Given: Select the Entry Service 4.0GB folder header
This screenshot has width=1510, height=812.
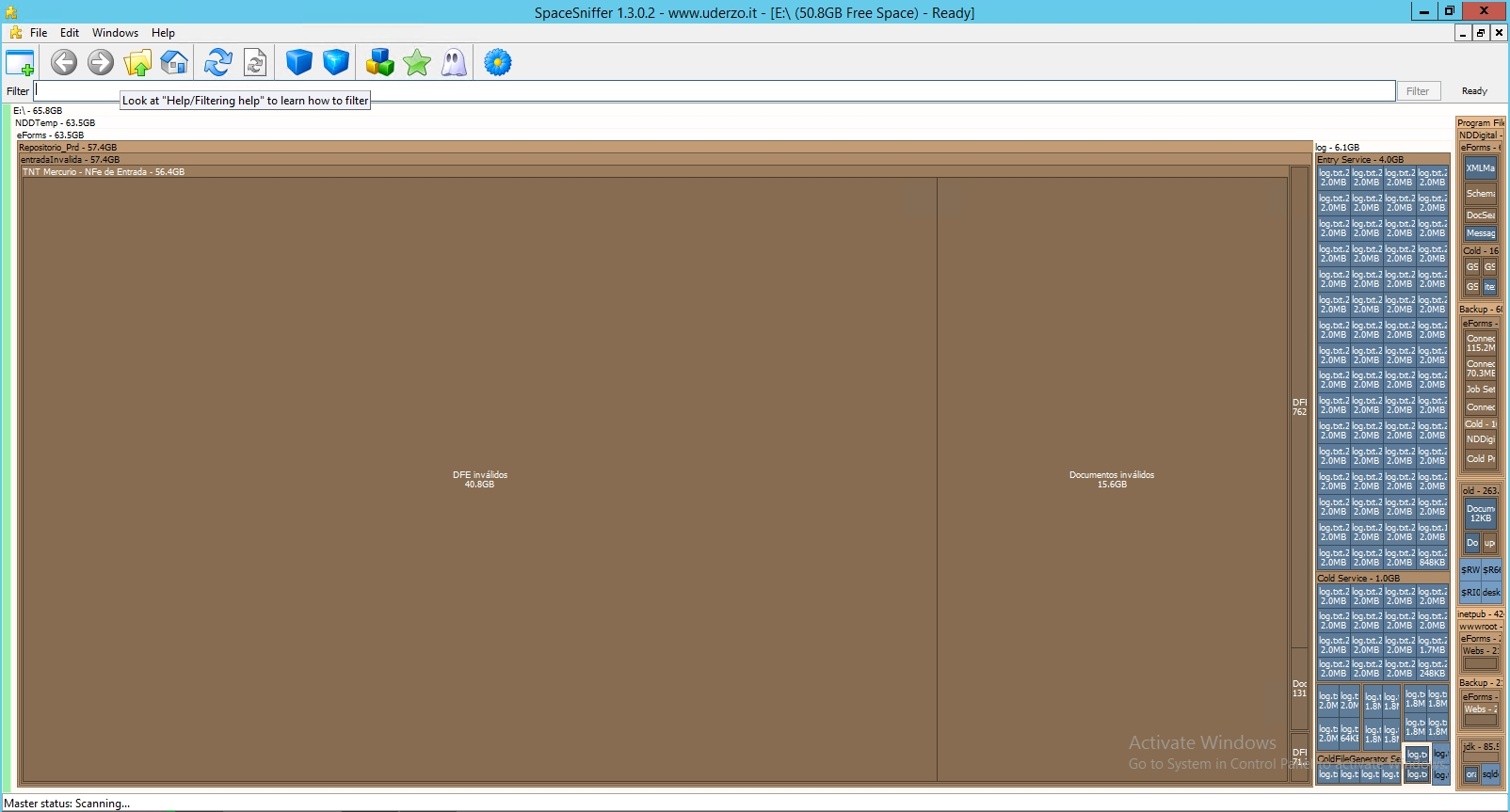Looking at the screenshot, I should pyautogui.click(x=1360, y=160).
